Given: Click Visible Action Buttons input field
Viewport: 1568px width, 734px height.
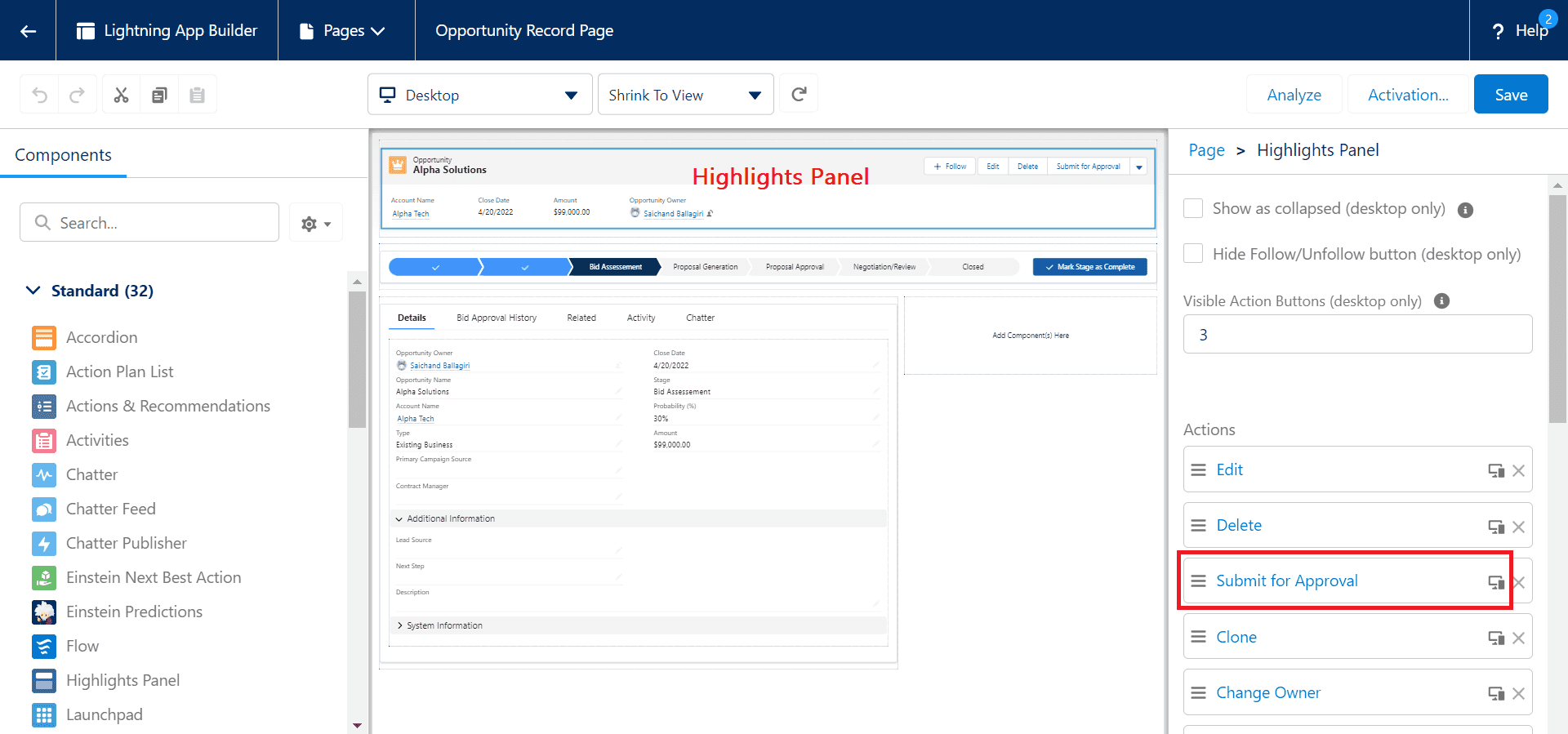Looking at the screenshot, I should click(1357, 335).
